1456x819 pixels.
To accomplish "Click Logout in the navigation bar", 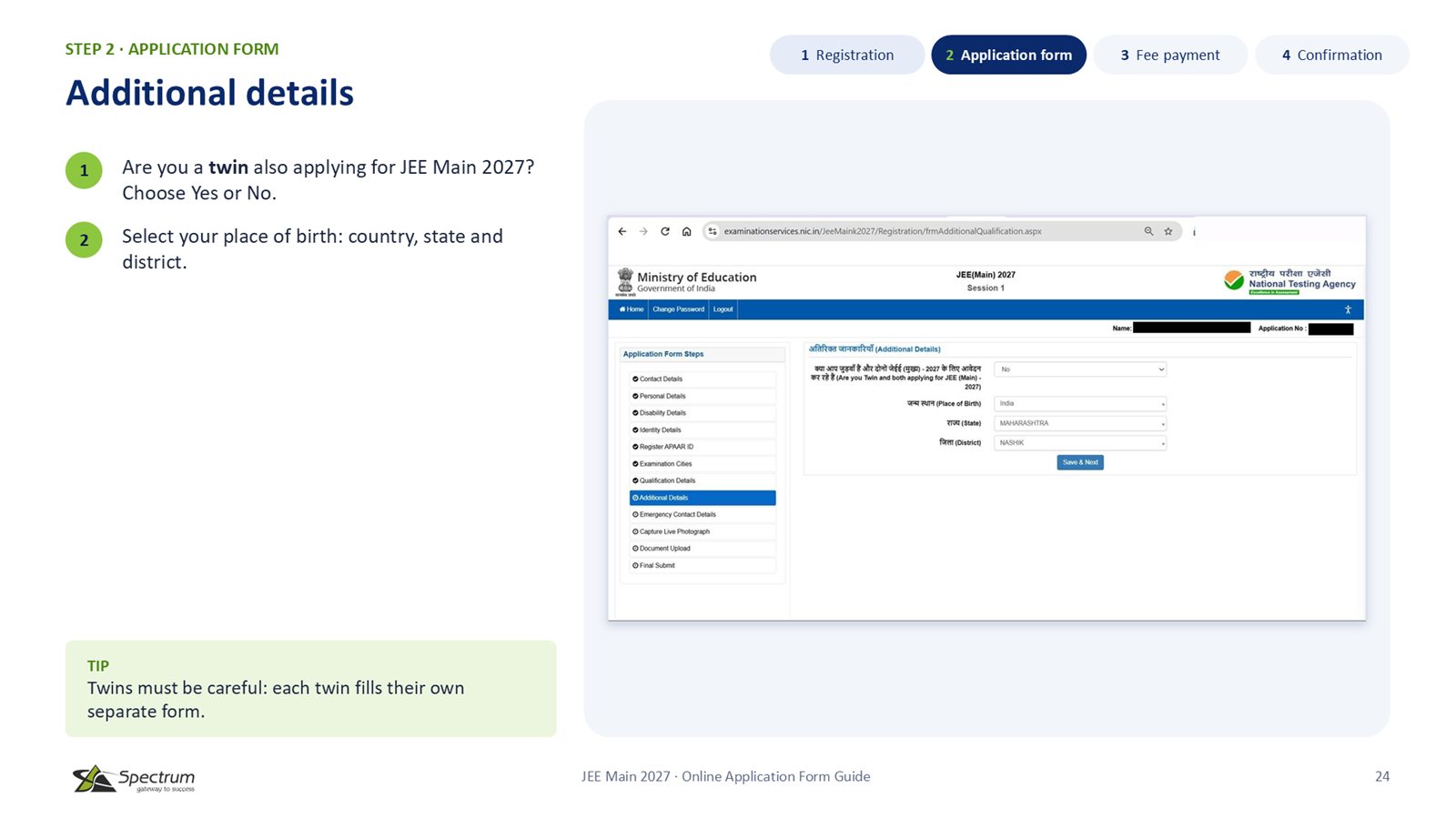I will tap(723, 309).
